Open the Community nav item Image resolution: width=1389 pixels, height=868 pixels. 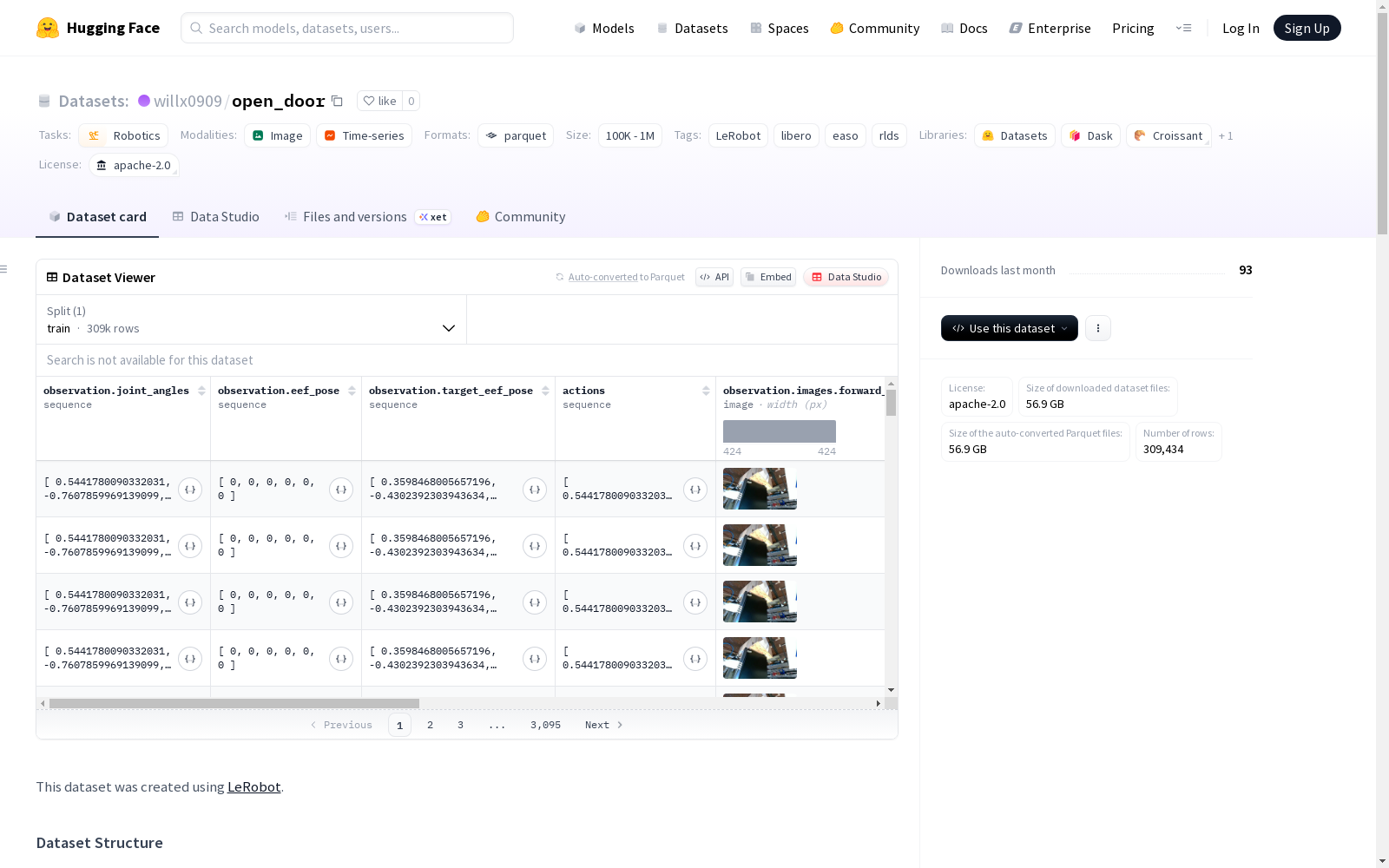coord(875,28)
